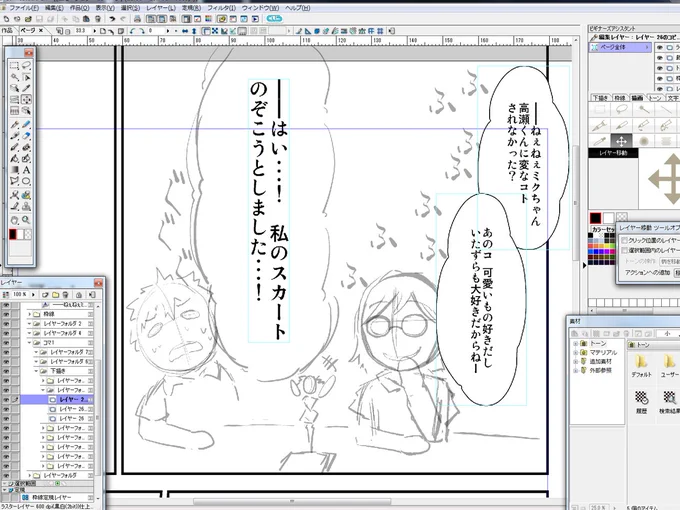This screenshot has height=510, width=680.
Task: Click ページ全体 button in assistant panel
Action: click(x=621, y=47)
